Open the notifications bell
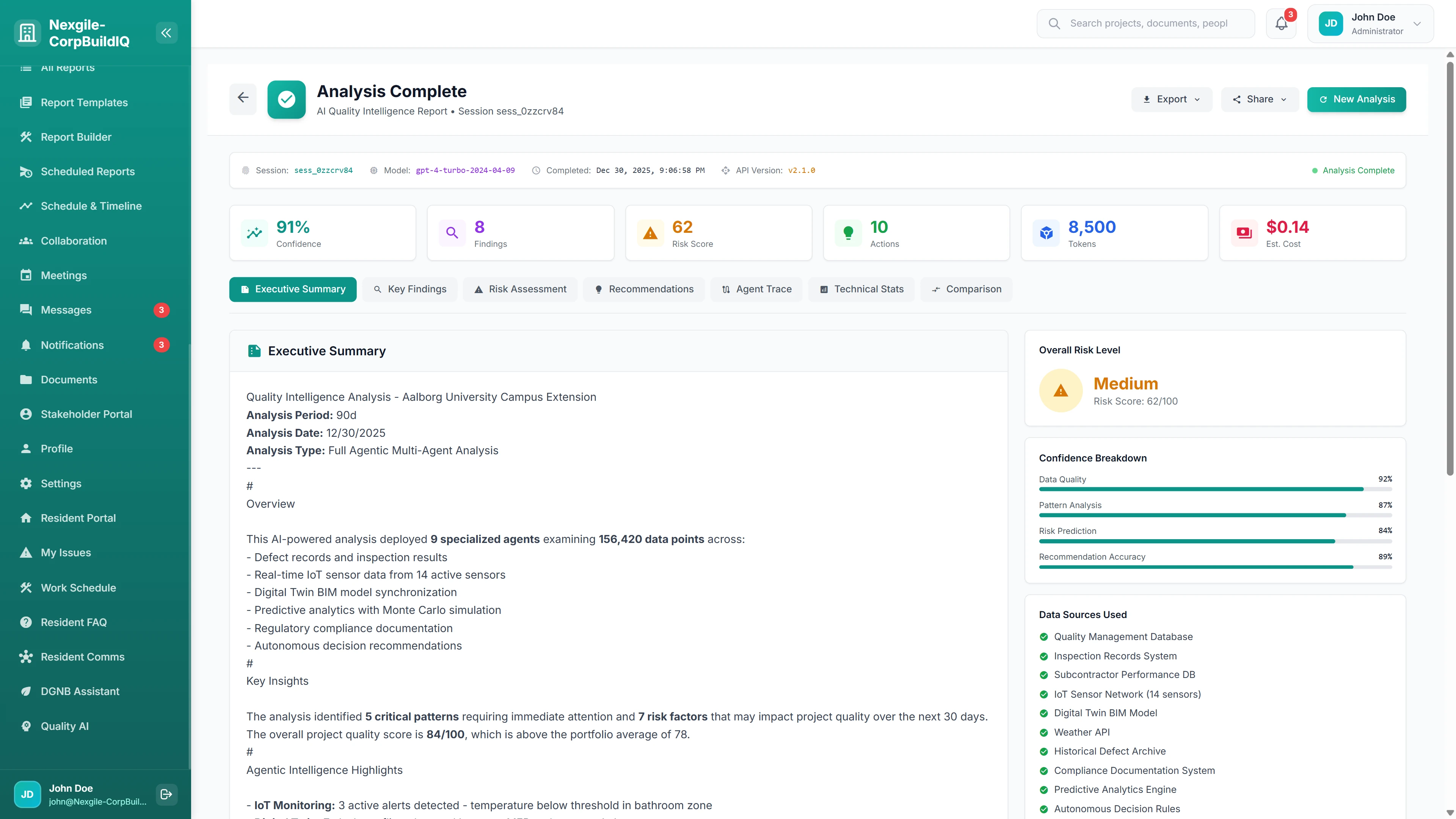Viewport: 1456px width, 819px height. pos(1280,23)
